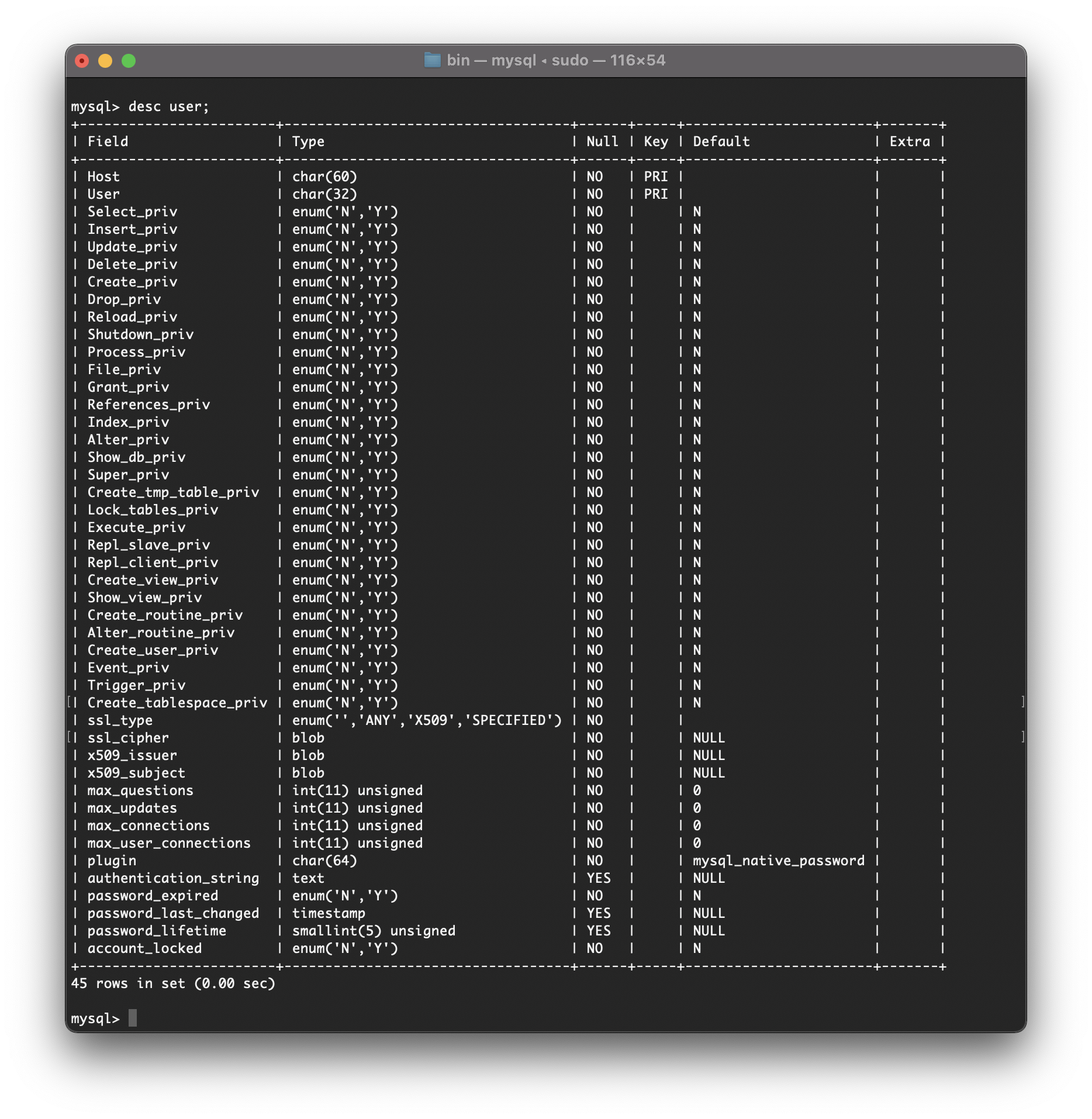Click the "ssl_cipher" field name

pyautogui.click(x=129, y=738)
